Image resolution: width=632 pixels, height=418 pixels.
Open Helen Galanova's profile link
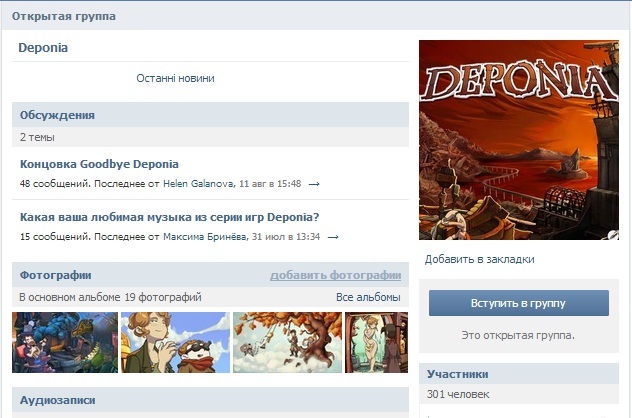pos(198,184)
